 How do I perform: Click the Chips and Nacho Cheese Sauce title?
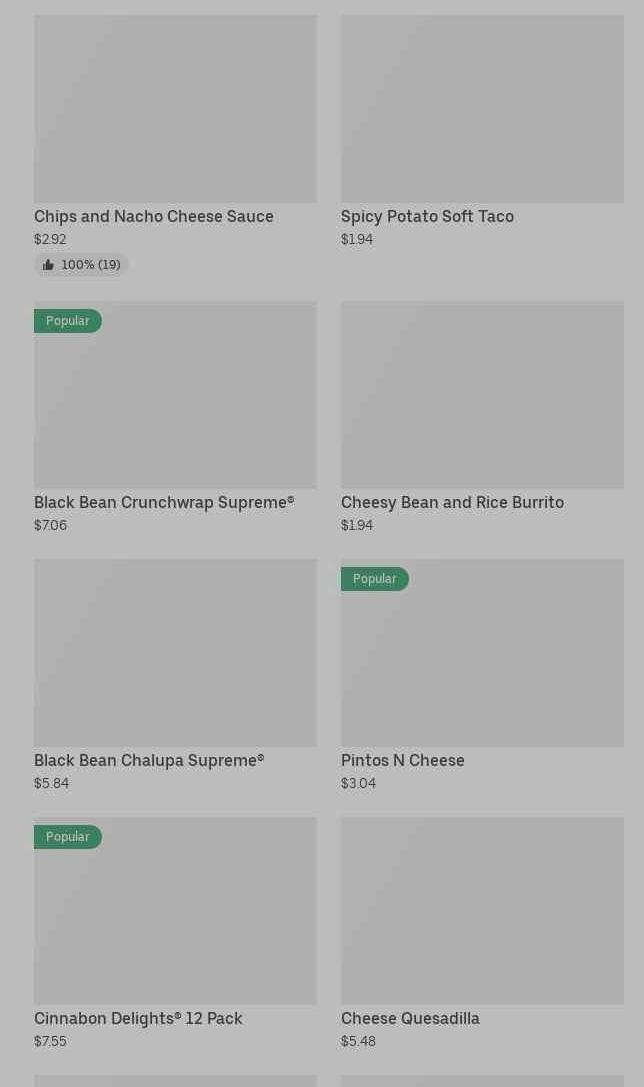tap(154, 216)
